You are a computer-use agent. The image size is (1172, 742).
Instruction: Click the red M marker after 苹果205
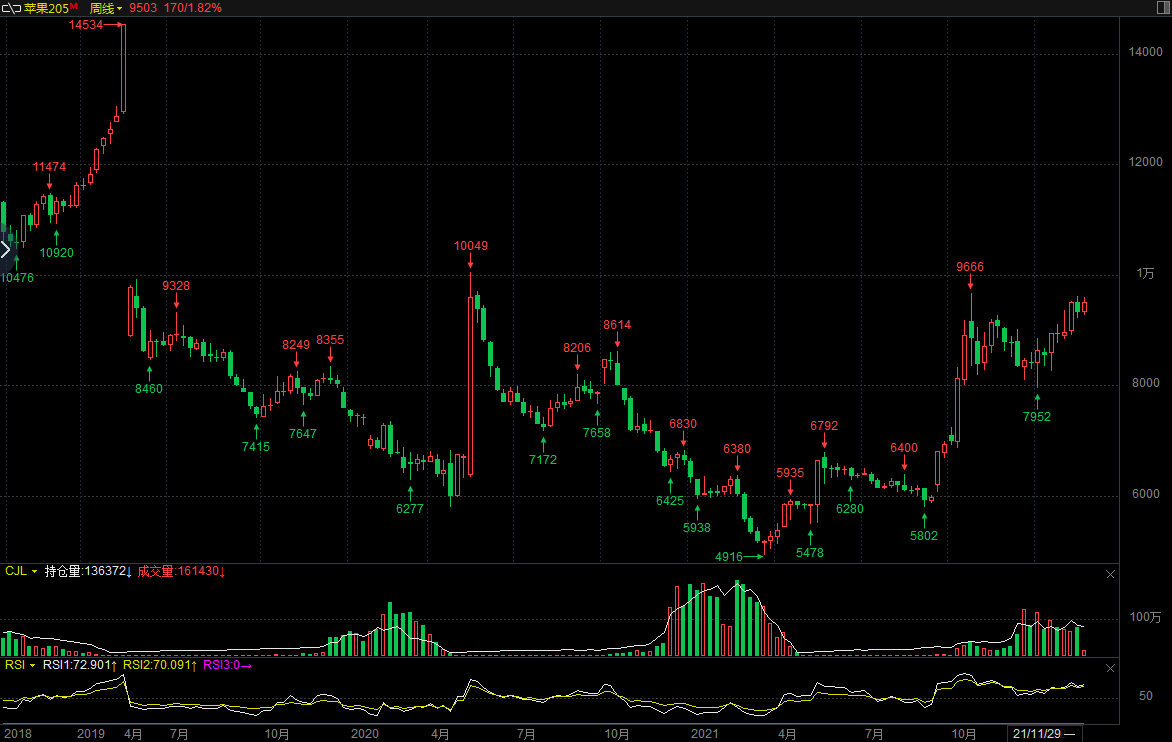click(x=74, y=6)
